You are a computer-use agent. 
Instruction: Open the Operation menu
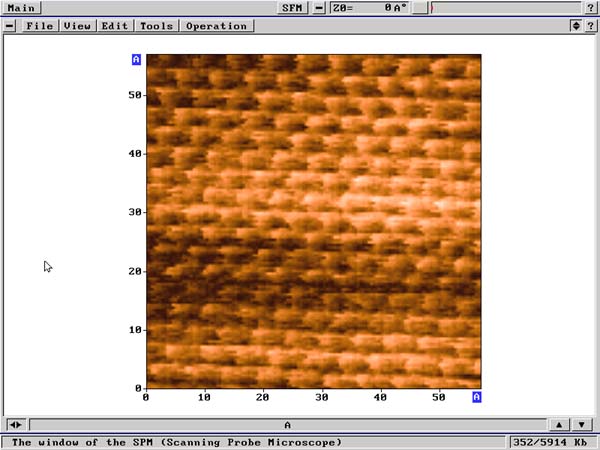[x=216, y=26]
